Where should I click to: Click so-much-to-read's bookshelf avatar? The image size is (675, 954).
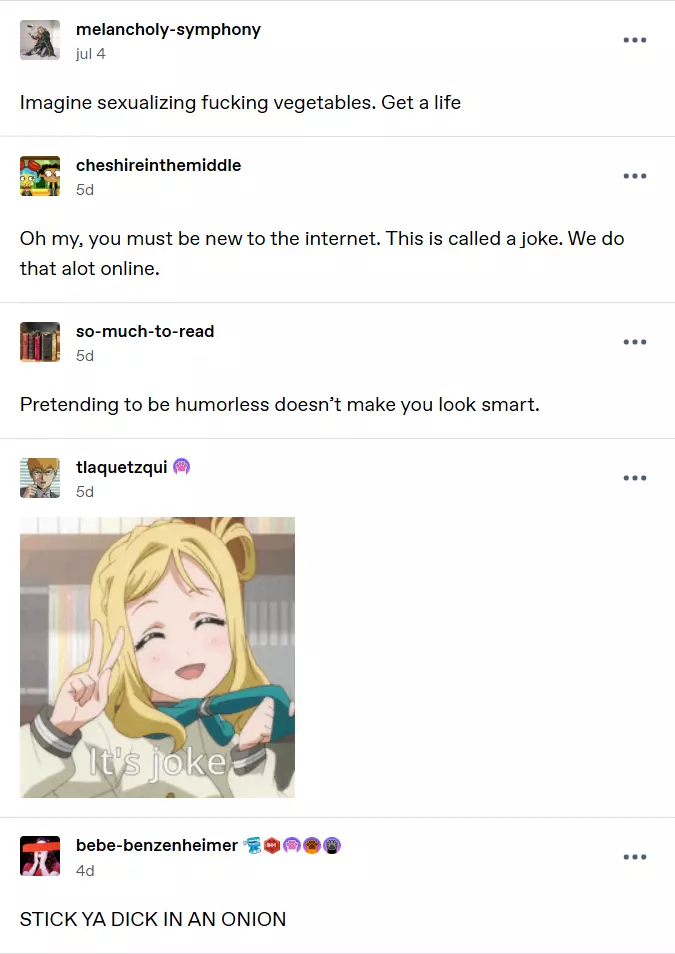pyautogui.click(x=40, y=342)
